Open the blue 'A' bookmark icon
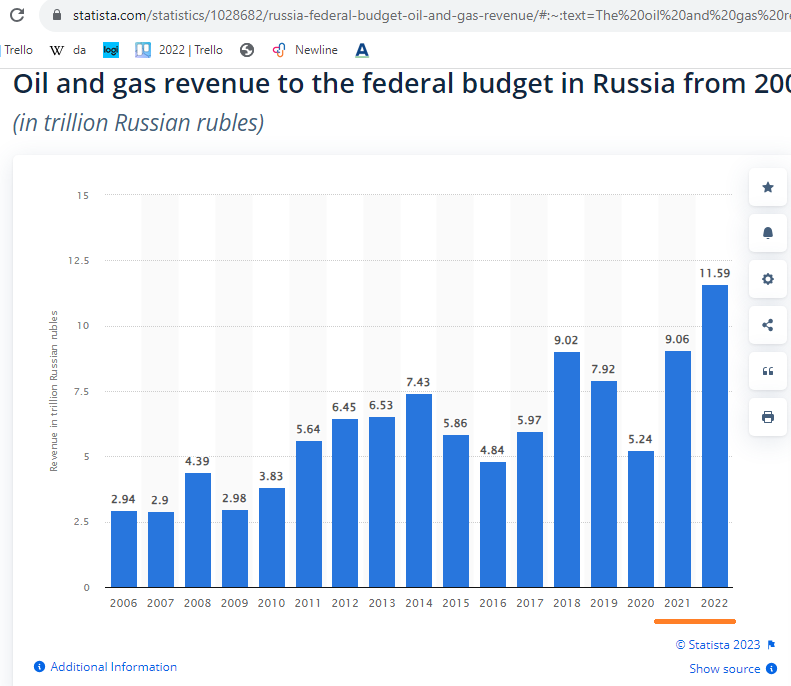 [362, 50]
